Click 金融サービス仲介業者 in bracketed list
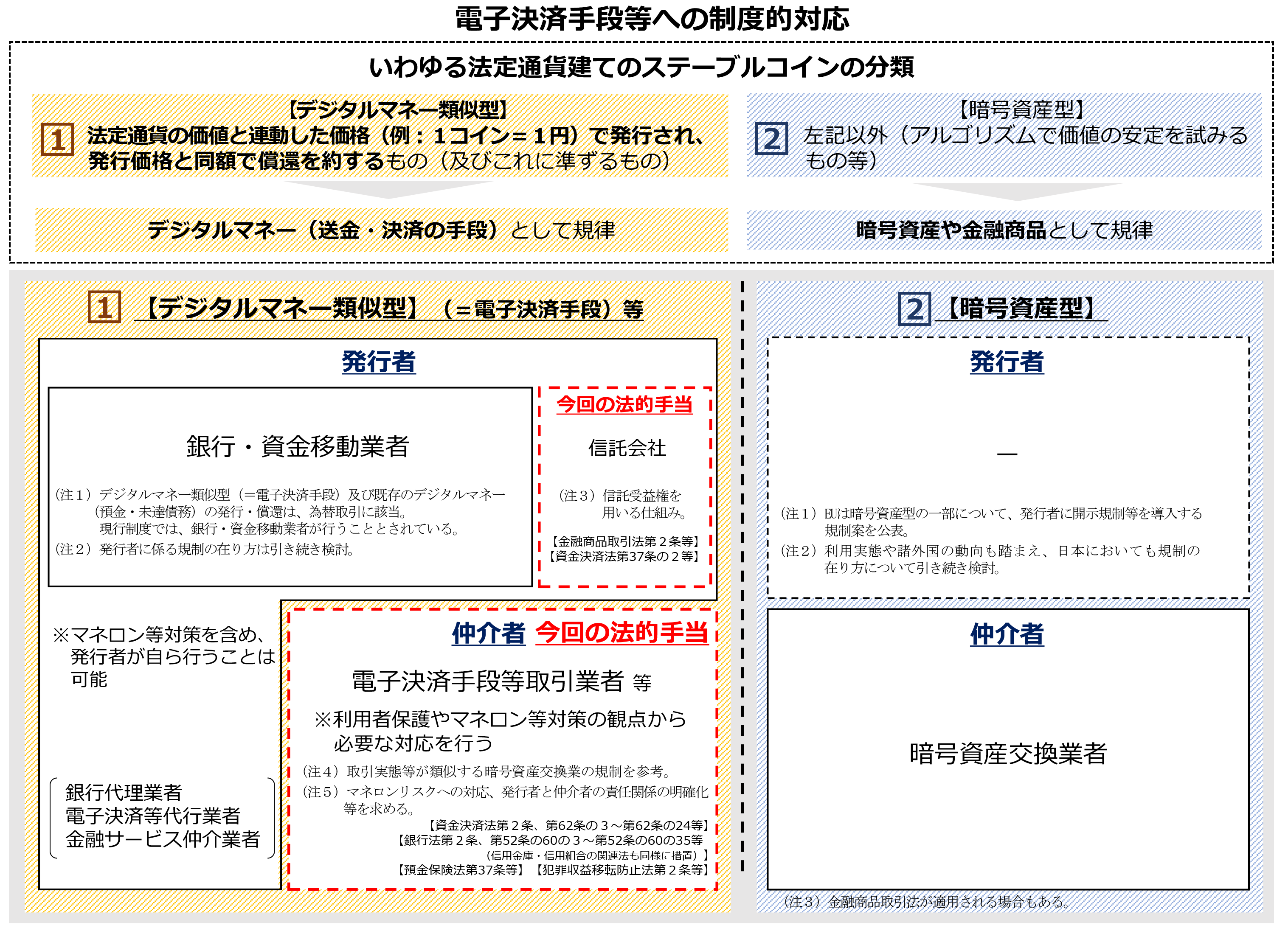This screenshot has height=928, width=1288. tap(163, 839)
